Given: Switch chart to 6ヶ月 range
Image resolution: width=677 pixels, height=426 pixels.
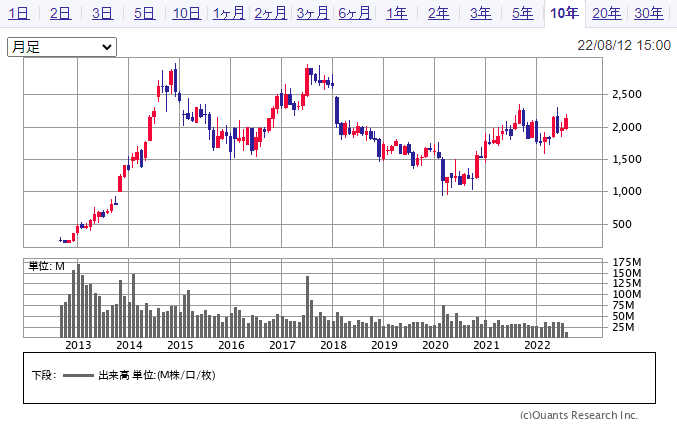Looking at the screenshot, I should tap(354, 13).
